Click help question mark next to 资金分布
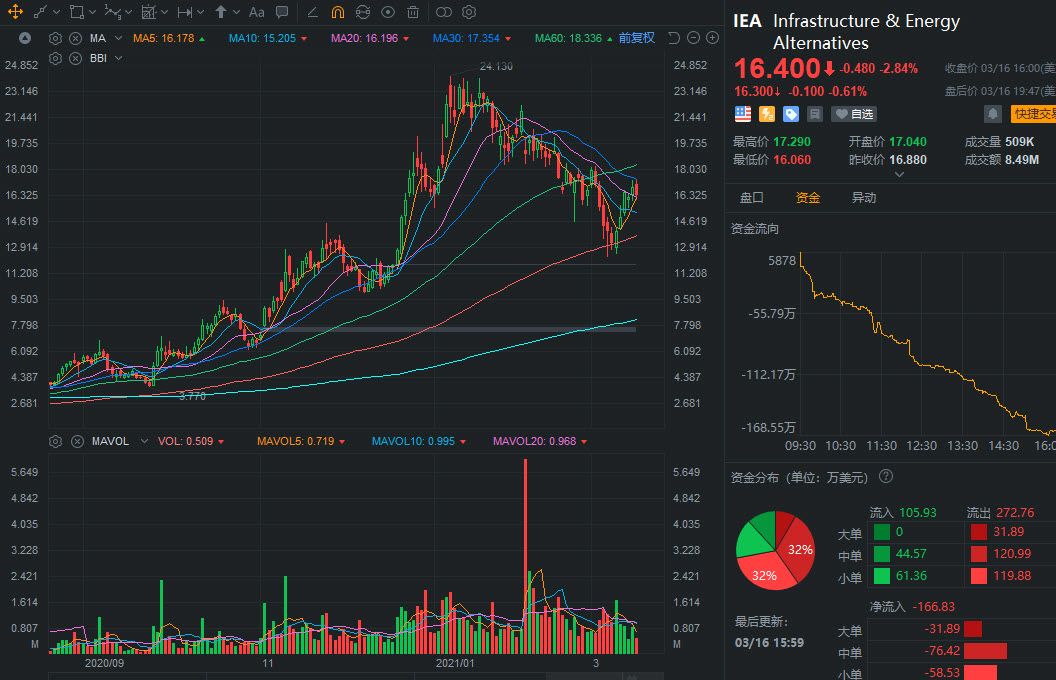The width and height of the screenshot is (1056, 680). (x=886, y=477)
